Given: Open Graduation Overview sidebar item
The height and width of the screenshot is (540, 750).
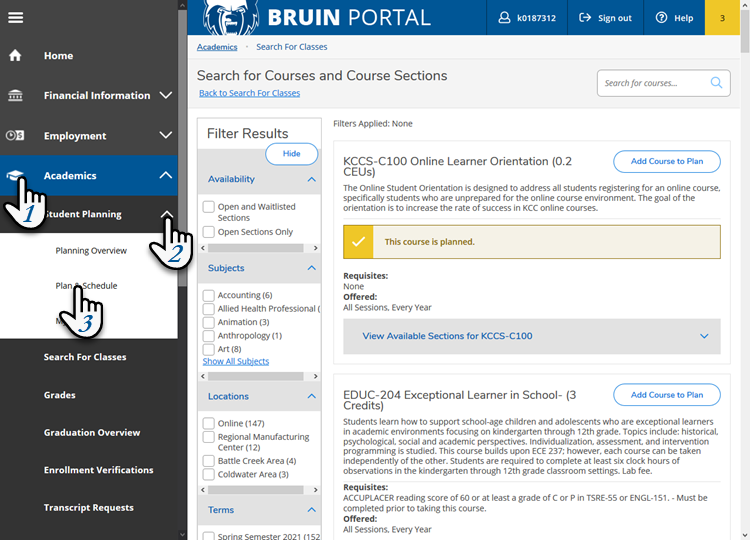Looking at the screenshot, I should [92, 432].
